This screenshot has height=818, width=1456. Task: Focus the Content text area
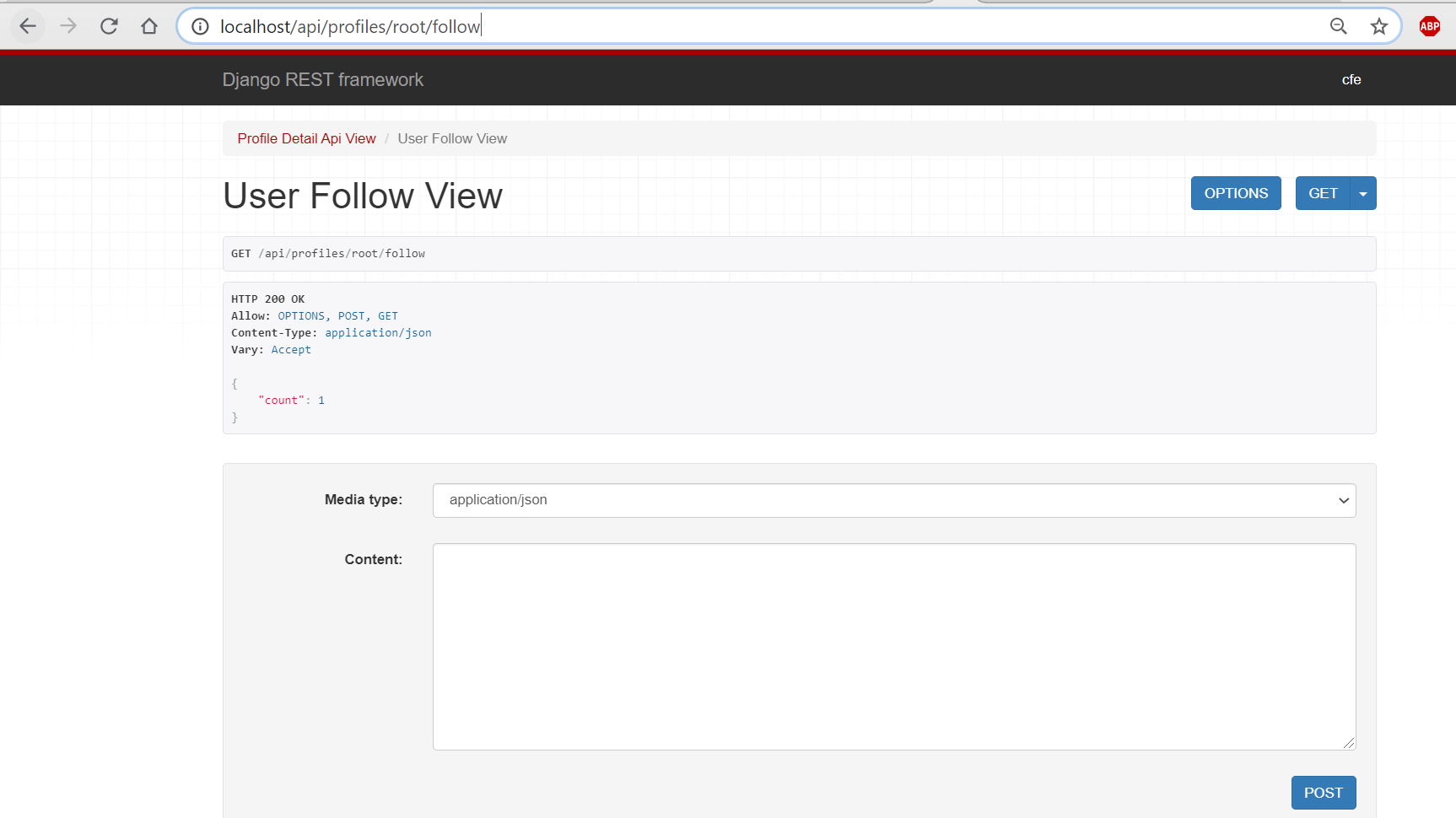[894, 647]
